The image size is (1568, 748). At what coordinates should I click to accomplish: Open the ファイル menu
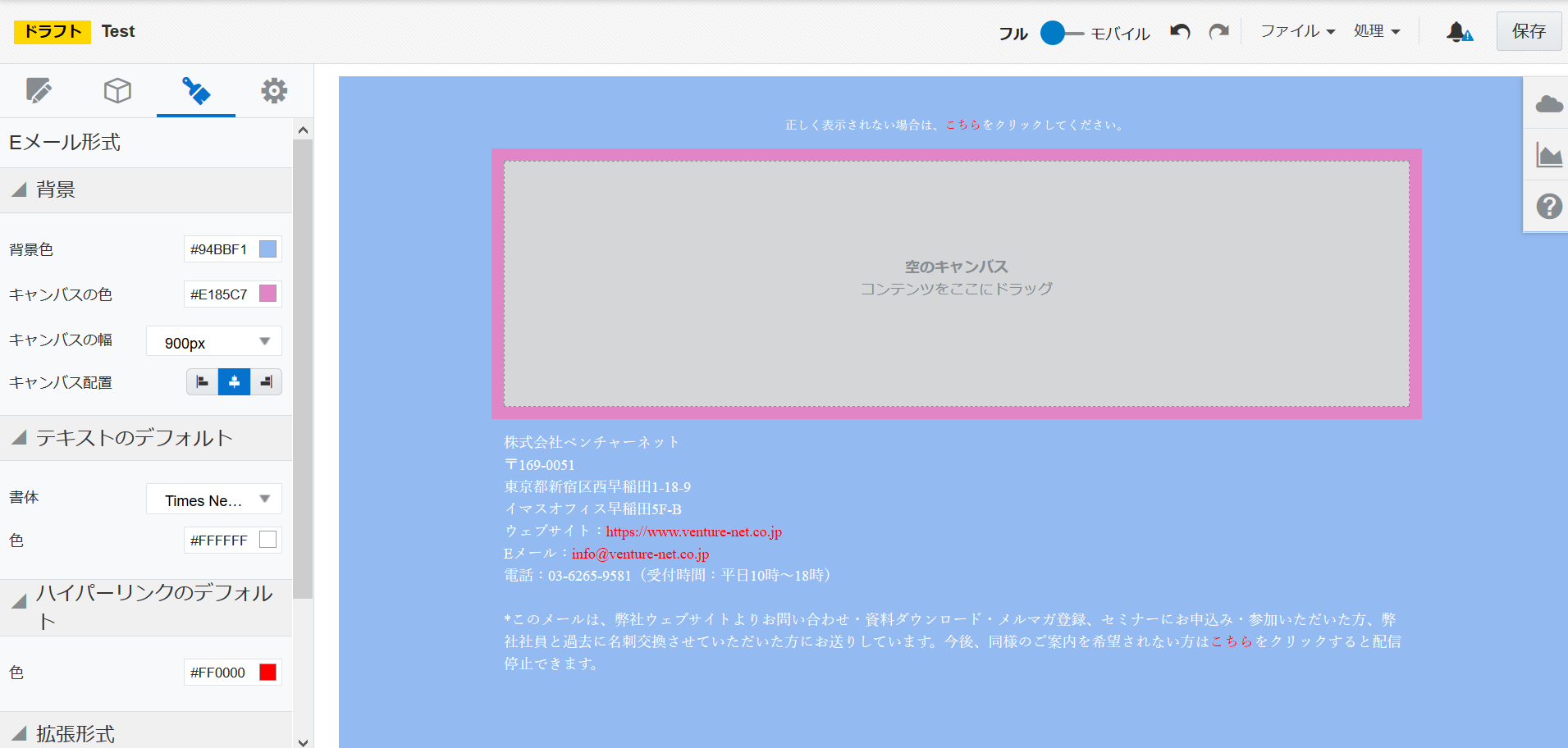coord(1297,31)
